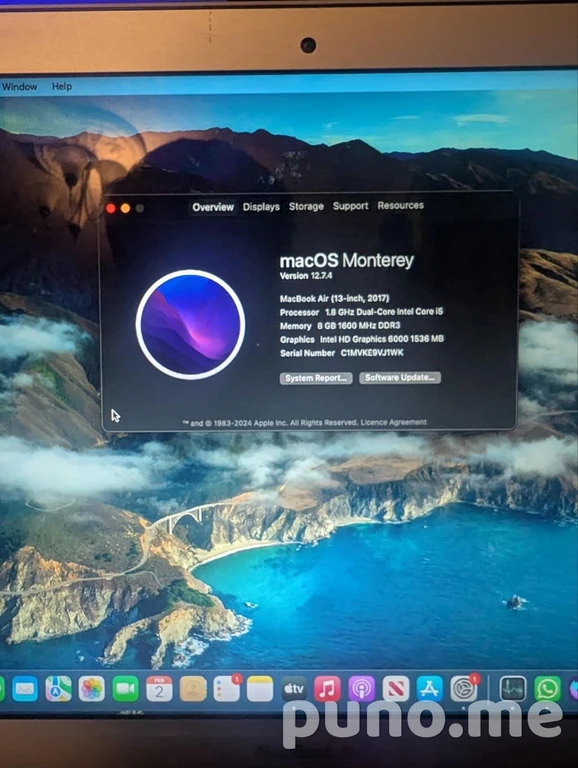Select the Support tab

coord(350,206)
